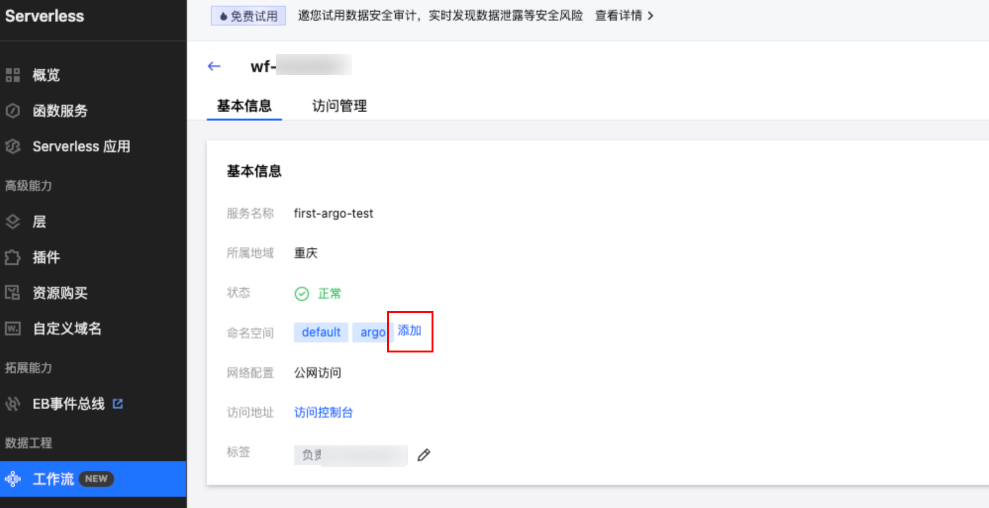Click the 工作流 workflow icon
Image resolution: width=989 pixels, height=508 pixels.
click(x=13, y=479)
